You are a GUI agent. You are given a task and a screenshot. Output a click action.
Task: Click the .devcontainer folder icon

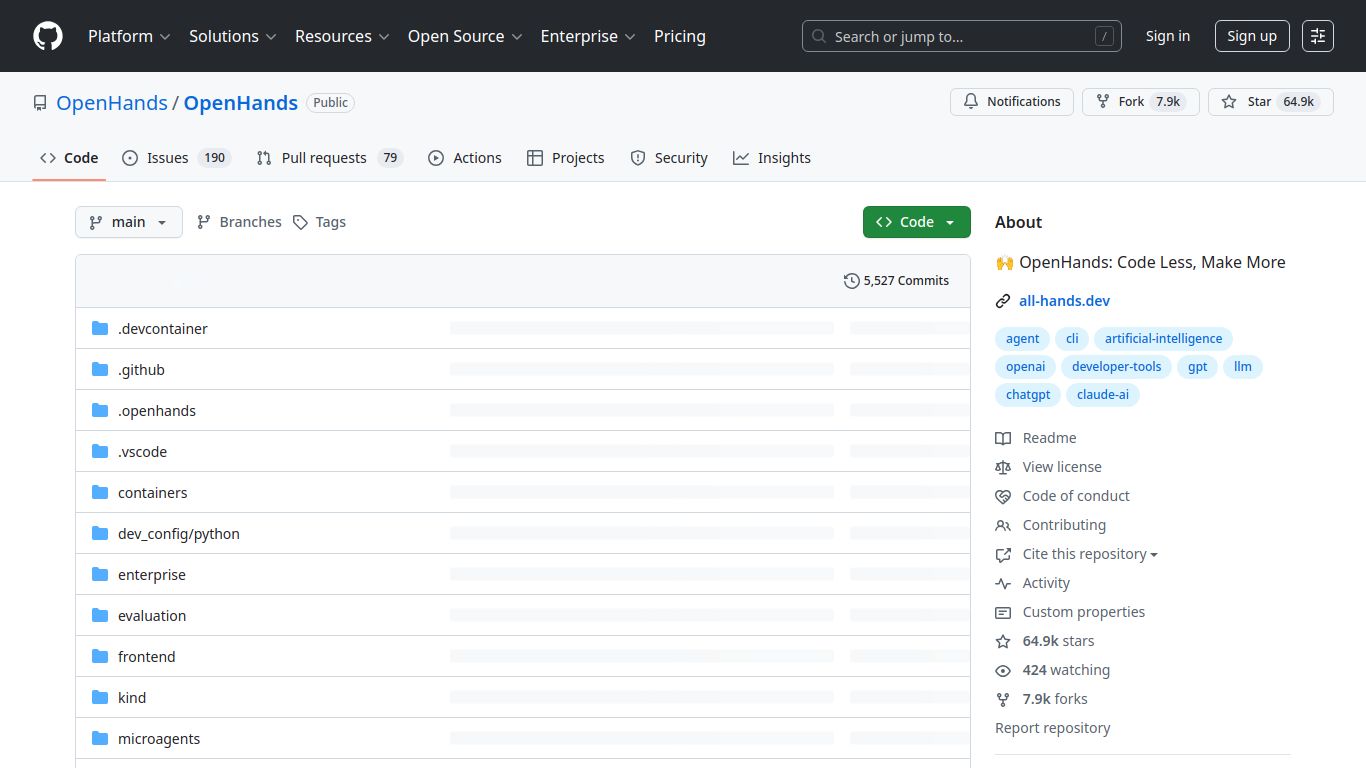tap(100, 329)
